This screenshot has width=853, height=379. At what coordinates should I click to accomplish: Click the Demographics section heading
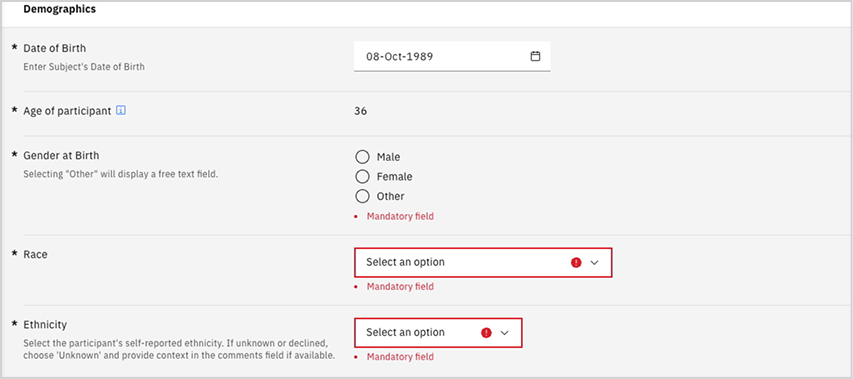click(x=60, y=9)
